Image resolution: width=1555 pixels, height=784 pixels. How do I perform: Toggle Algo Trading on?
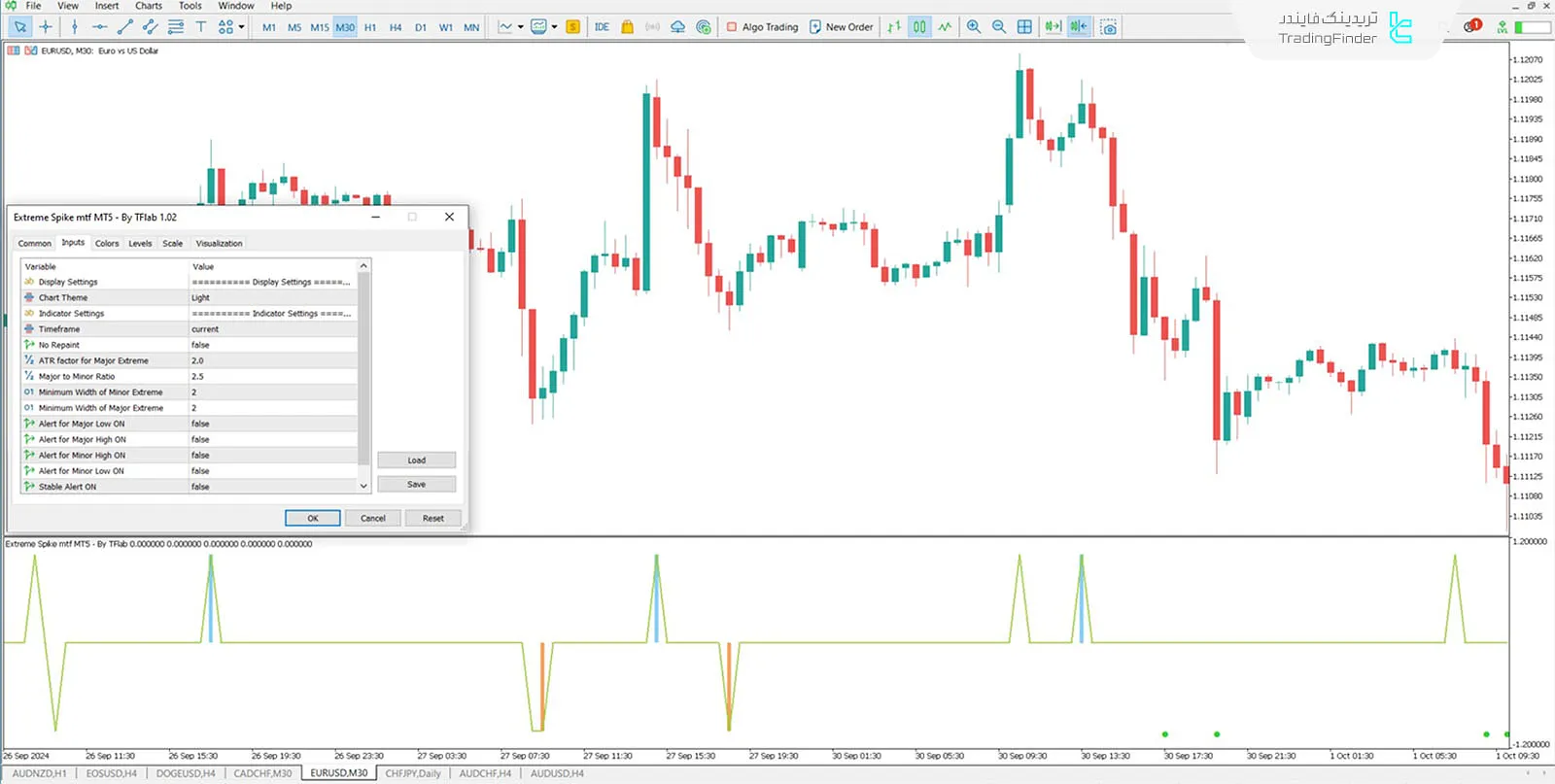click(763, 27)
